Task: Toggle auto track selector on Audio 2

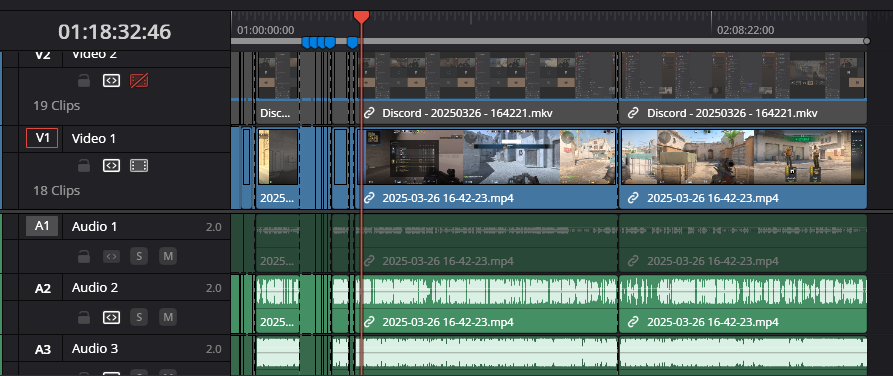Action: pos(111,317)
